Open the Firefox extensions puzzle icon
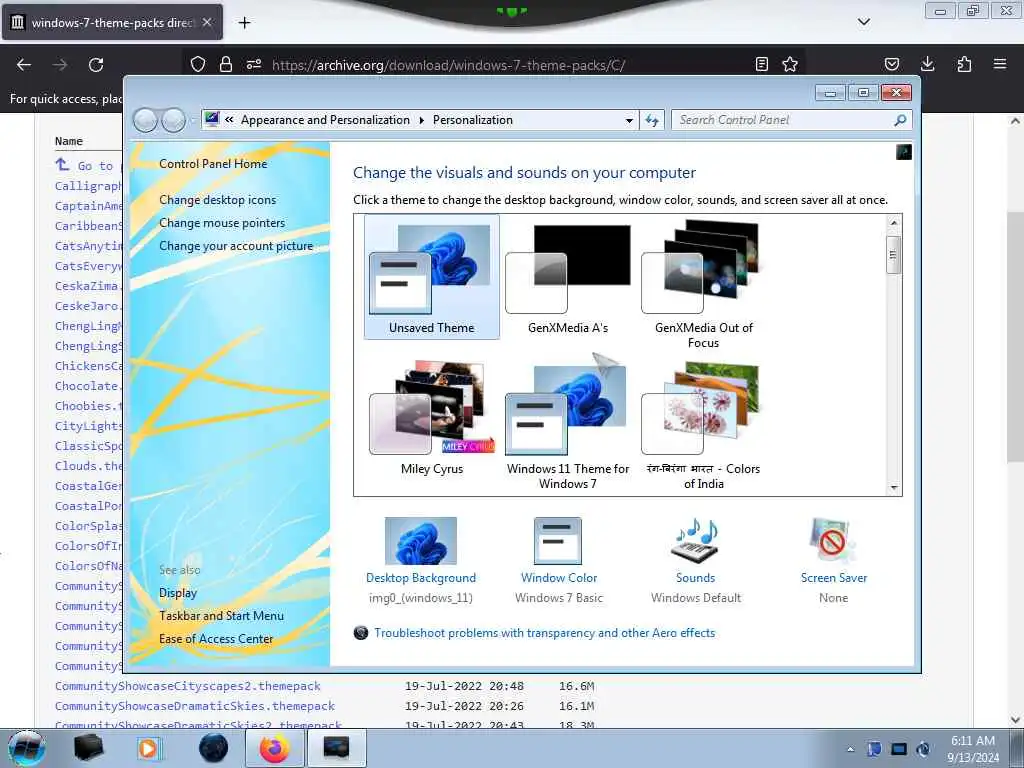 [x=964, y=64]
